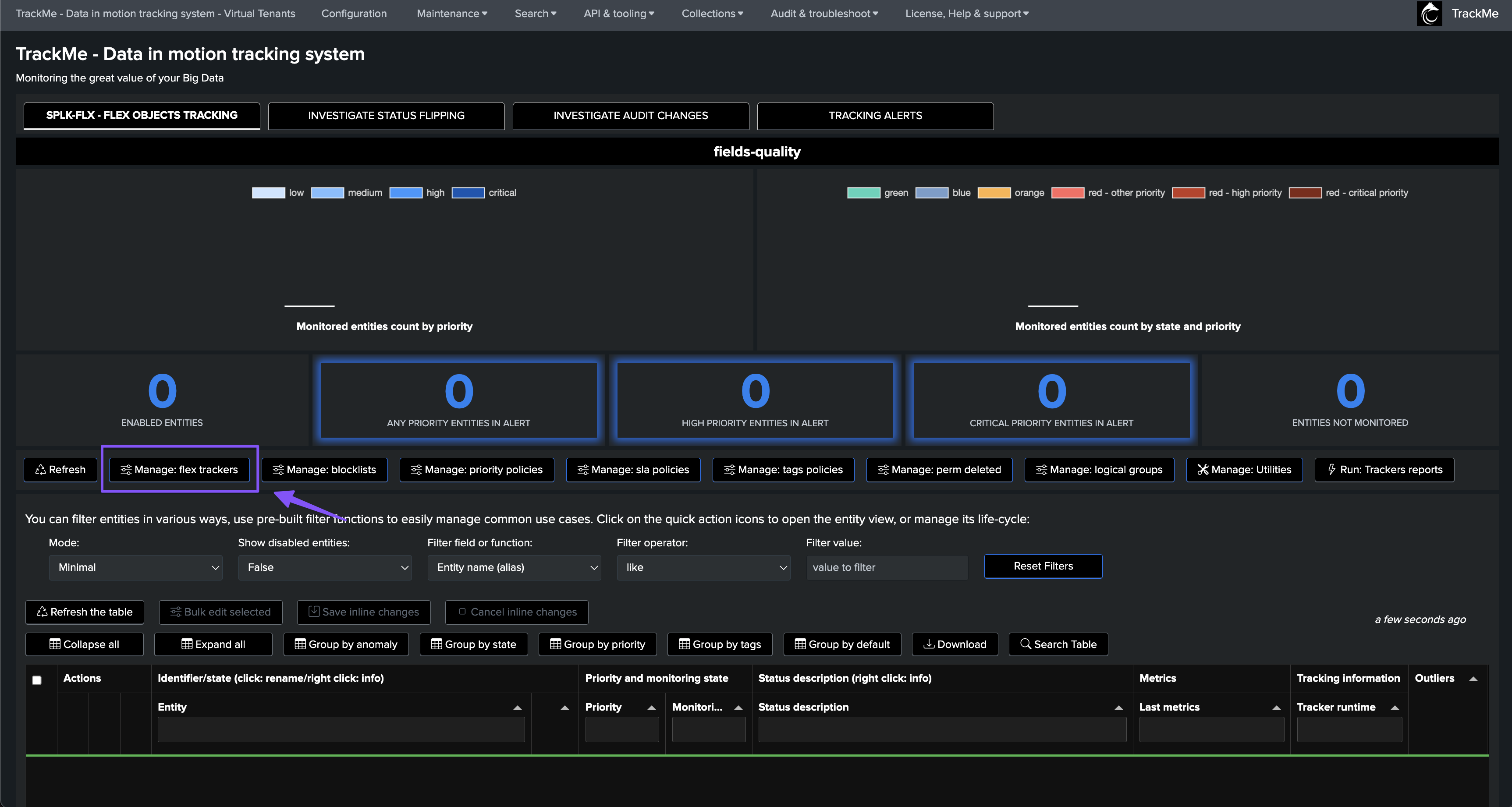This screenshot has height=807, width=1512.
Task: Expand License, Help & support menu
Action: pos(967,14)
